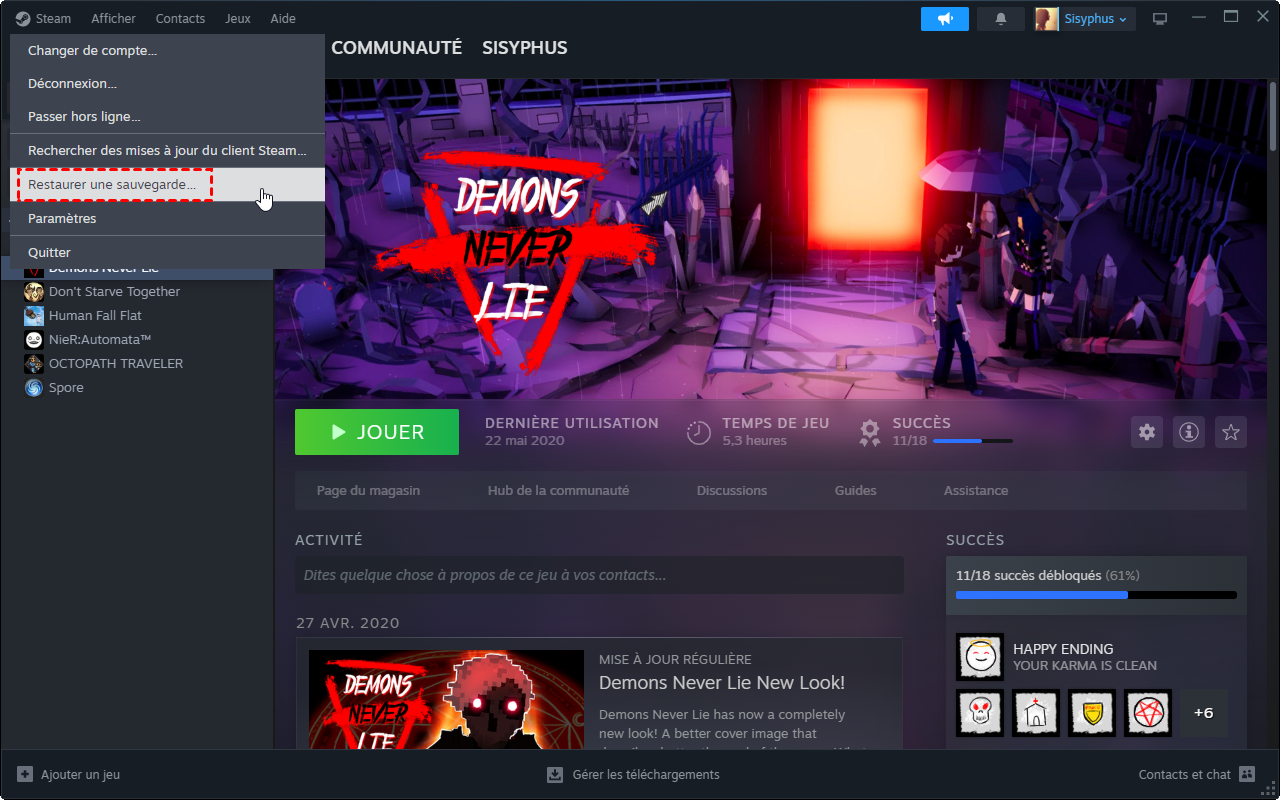Go to the COMMUNAUTÉ section
1280x800 pixels.
coord(396,48)
